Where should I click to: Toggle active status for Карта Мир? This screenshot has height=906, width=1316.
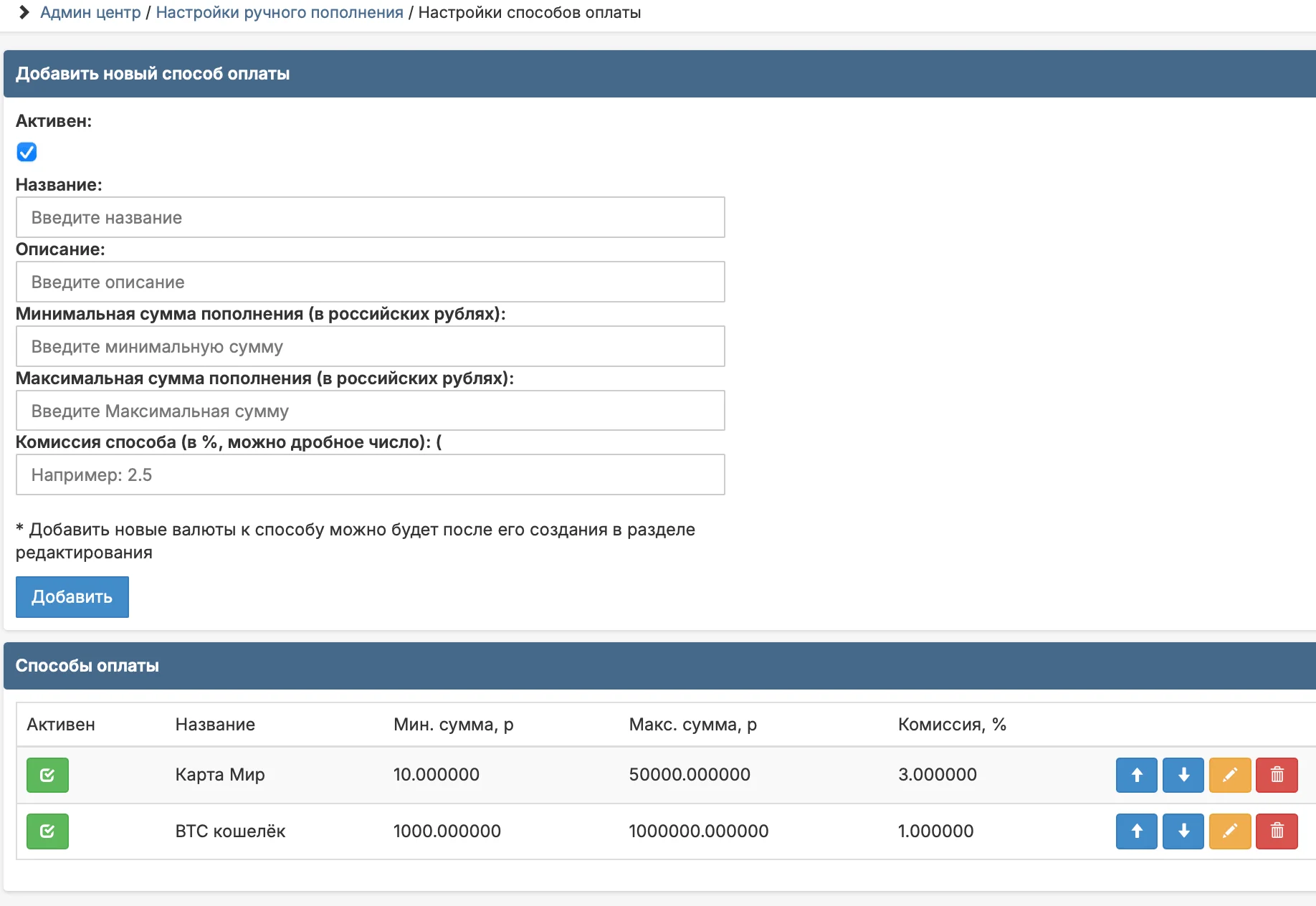tap(47, 775)
